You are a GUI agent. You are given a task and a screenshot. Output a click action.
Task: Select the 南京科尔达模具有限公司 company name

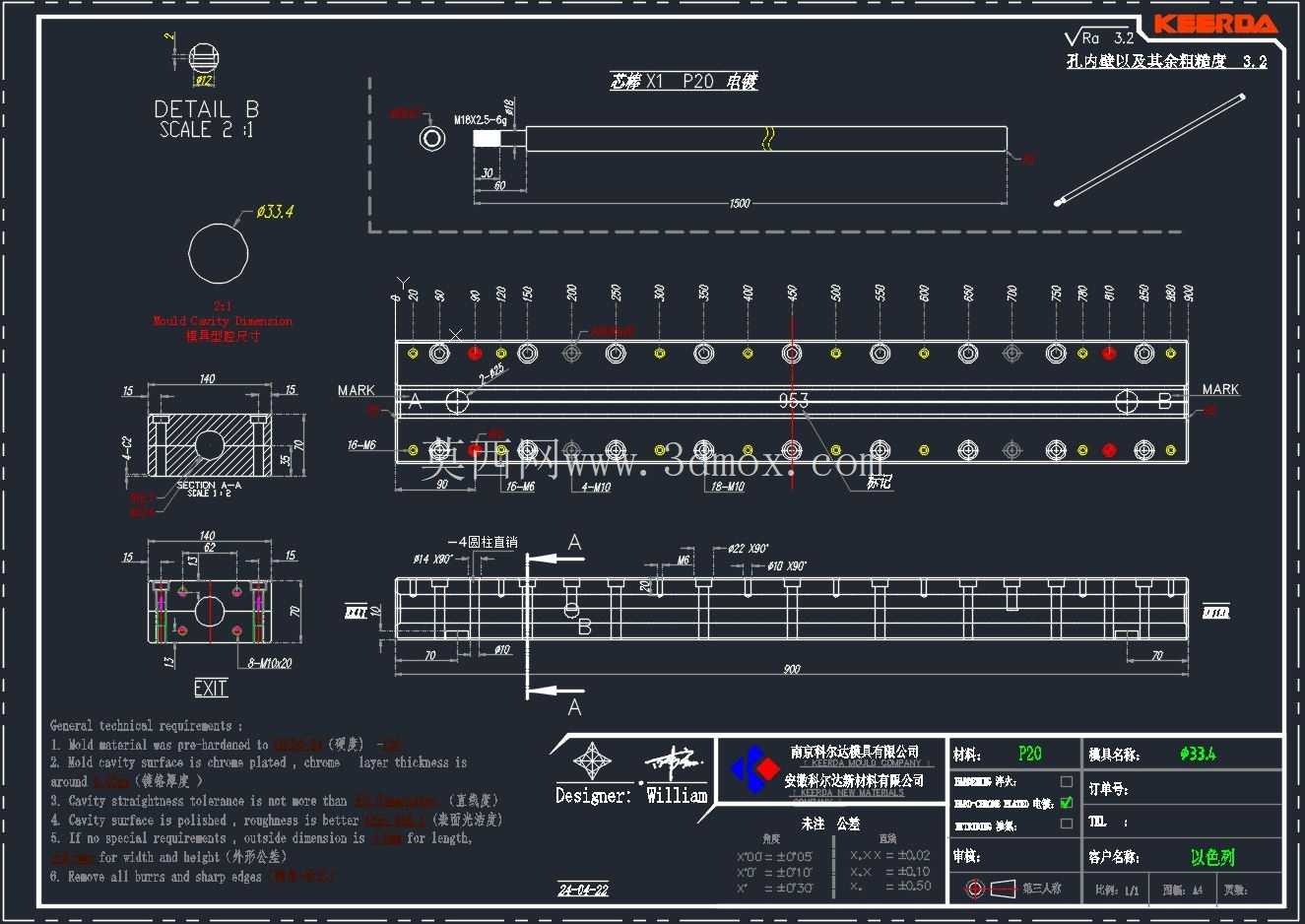855,752
